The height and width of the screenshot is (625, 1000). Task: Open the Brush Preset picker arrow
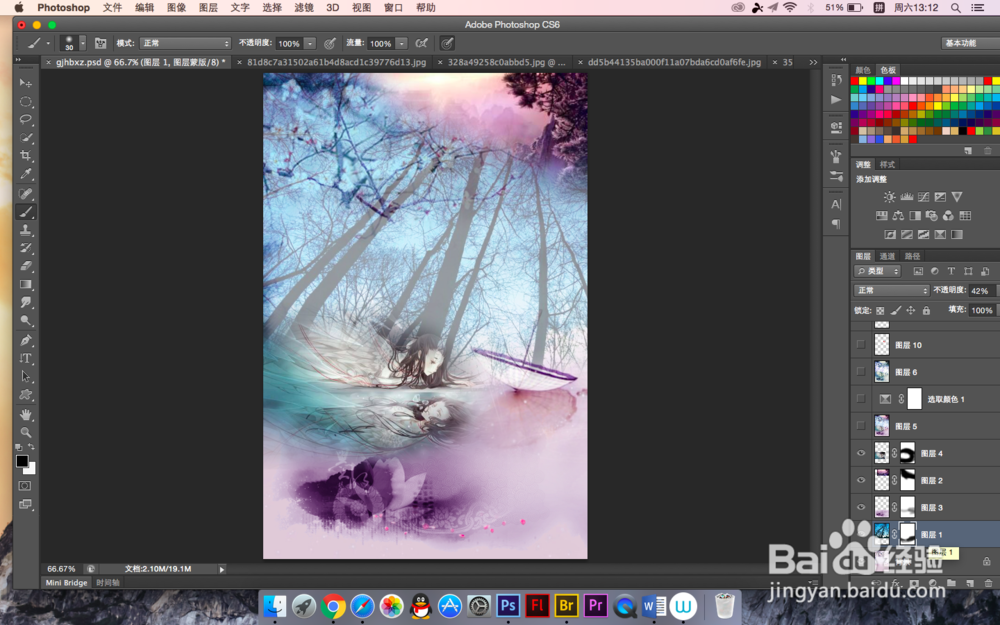pos(82,43)
